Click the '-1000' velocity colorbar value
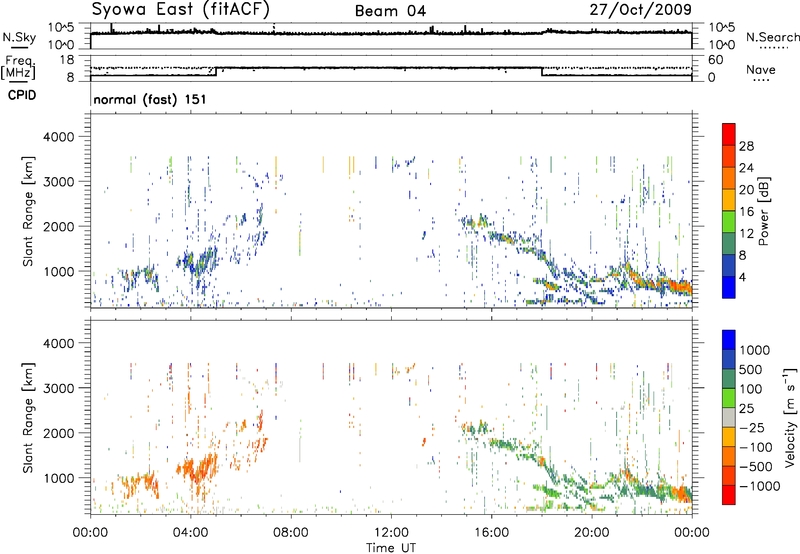This screenshot has width=800, height=554. 760,486
